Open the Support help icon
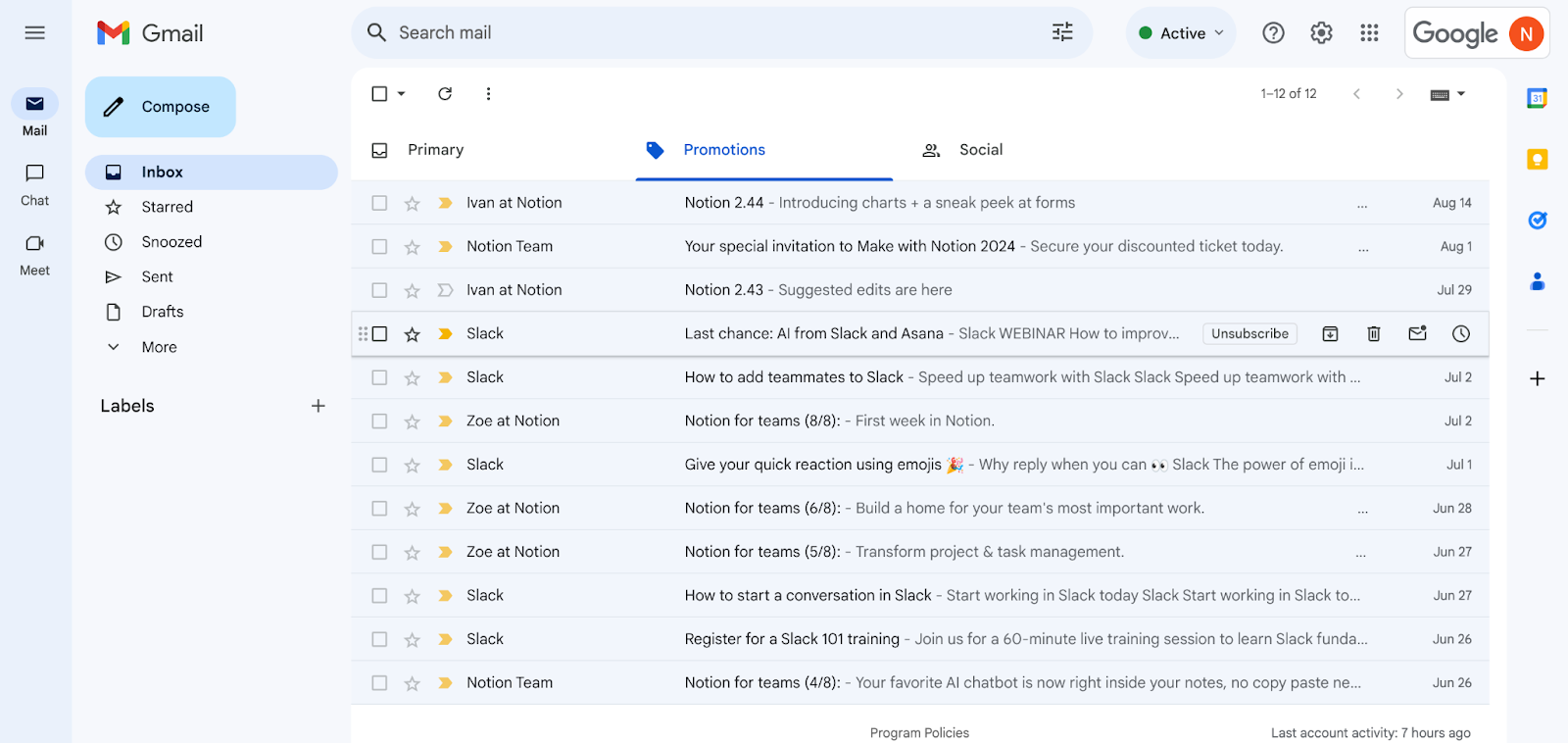Viewport: 1568px width, 743px height. (1273, 33)
